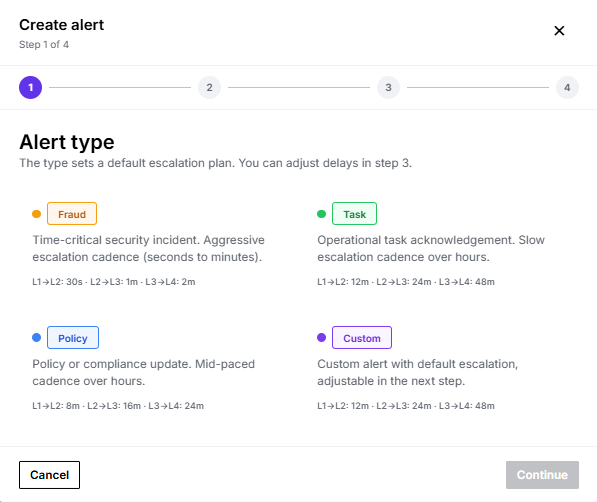Go to step 1 circle
The height and width of the screenshot is (502, 597).
30,88
